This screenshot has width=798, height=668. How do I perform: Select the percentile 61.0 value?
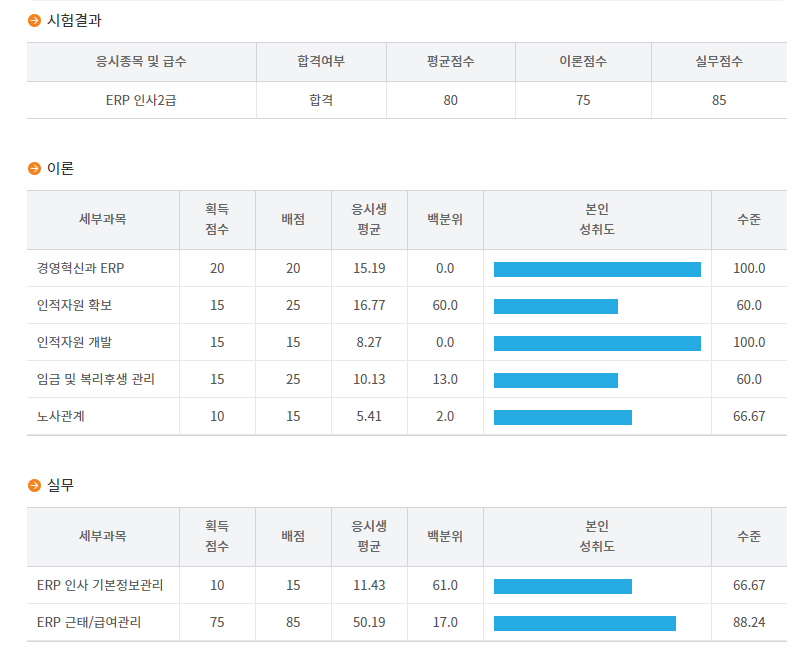(x=445, y=585)
